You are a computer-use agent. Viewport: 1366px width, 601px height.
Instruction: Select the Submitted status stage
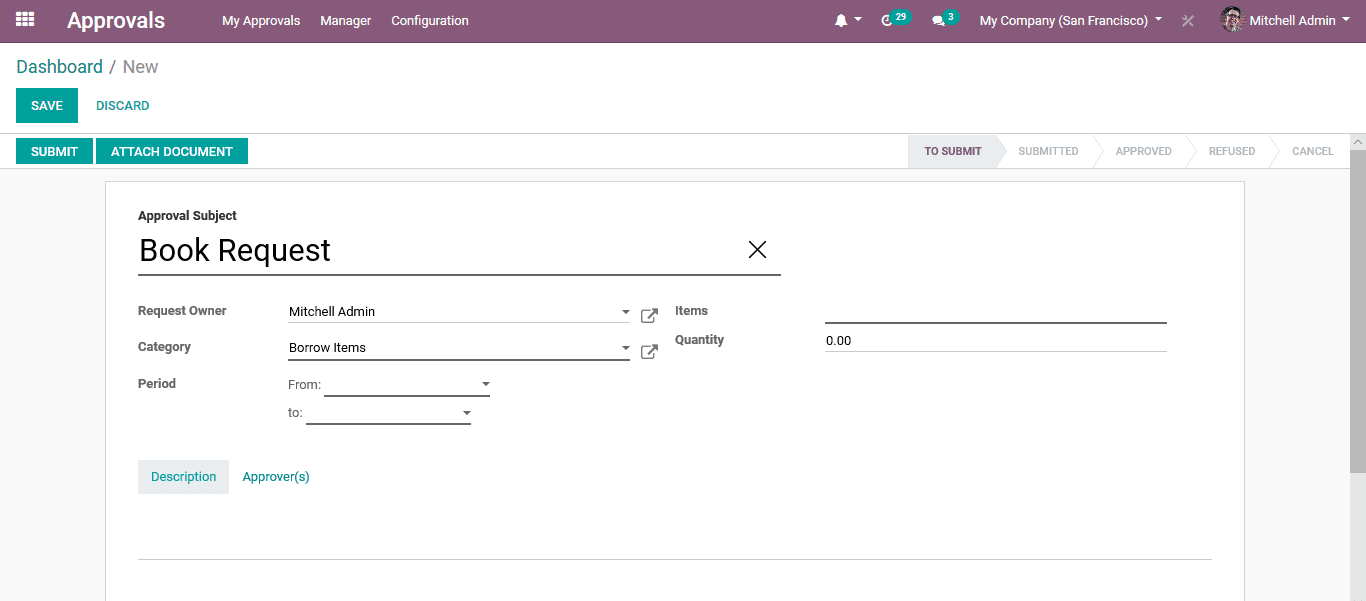(x=1048, y=151)
